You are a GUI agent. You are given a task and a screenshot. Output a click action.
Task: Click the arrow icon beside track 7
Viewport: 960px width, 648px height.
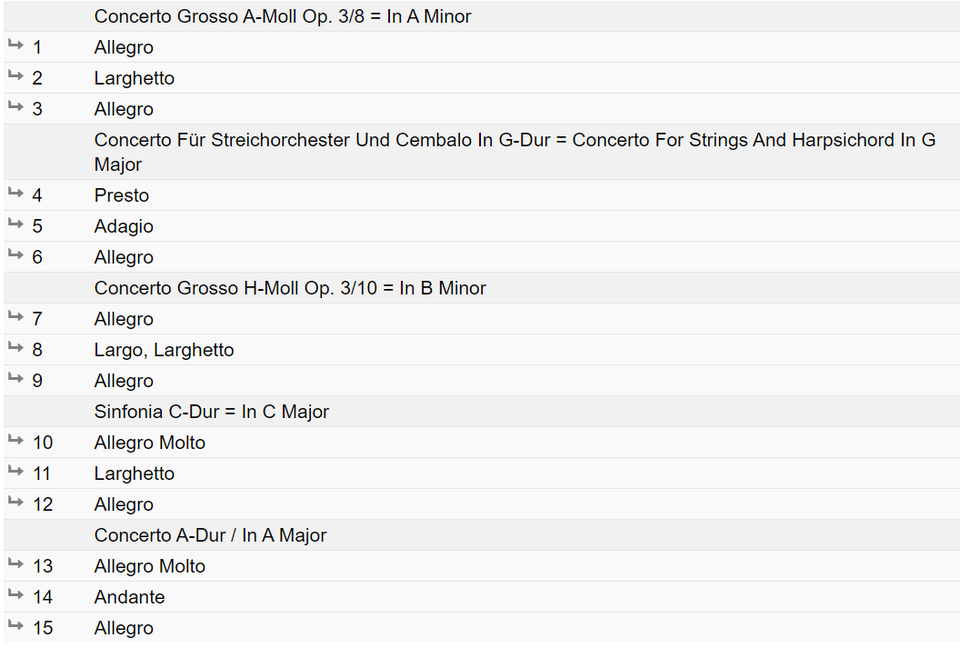click(x=15, y=317)
